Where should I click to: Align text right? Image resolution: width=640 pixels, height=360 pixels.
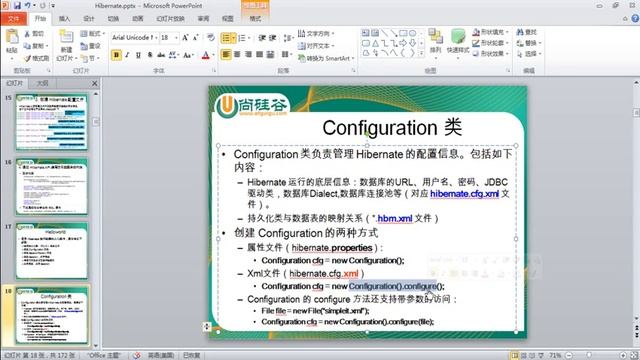tap(248, 54)
